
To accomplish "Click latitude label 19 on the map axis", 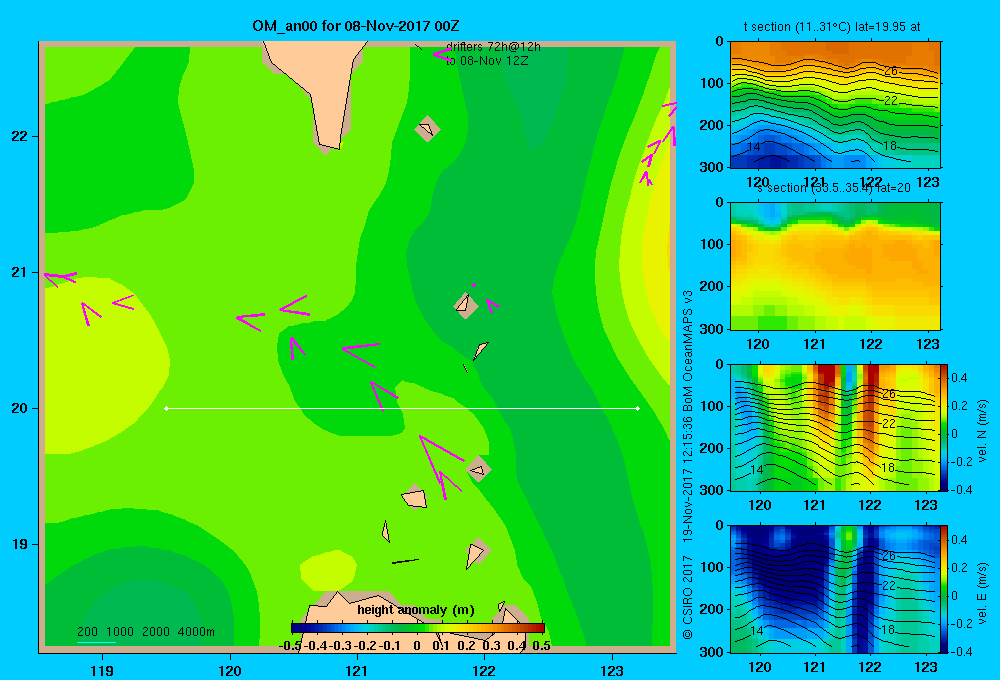I will [20, 544].
